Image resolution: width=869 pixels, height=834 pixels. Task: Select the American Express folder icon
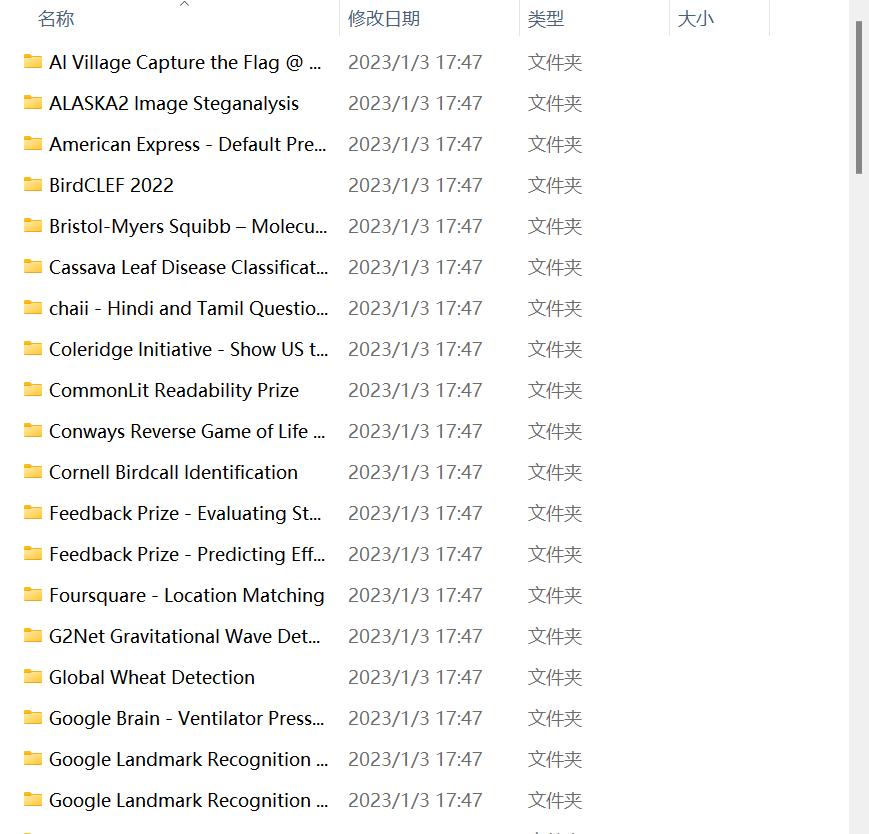[33, 143]
